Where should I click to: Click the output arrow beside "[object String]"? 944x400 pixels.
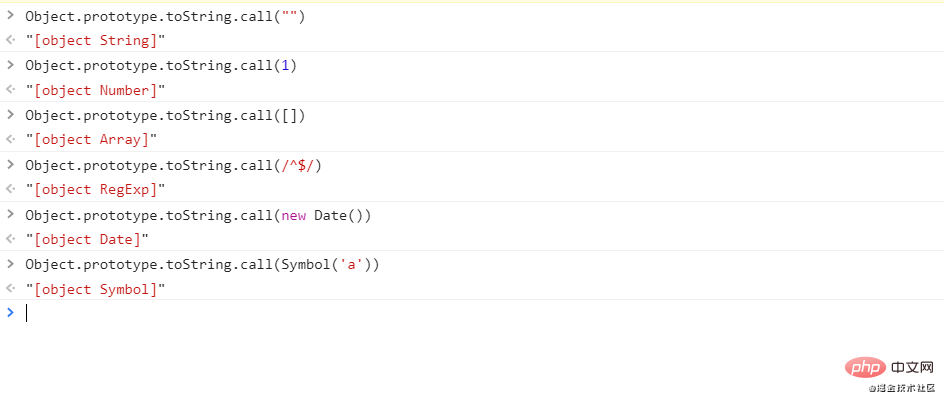tap(10, 41)
